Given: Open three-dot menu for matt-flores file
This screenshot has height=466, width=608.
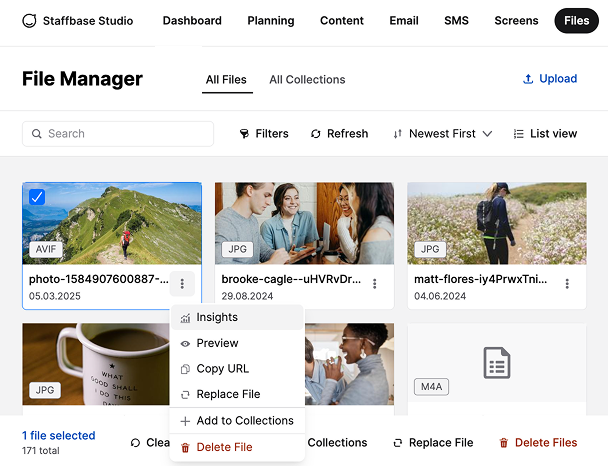Looking at the screenshot, I should click(568, 284).
